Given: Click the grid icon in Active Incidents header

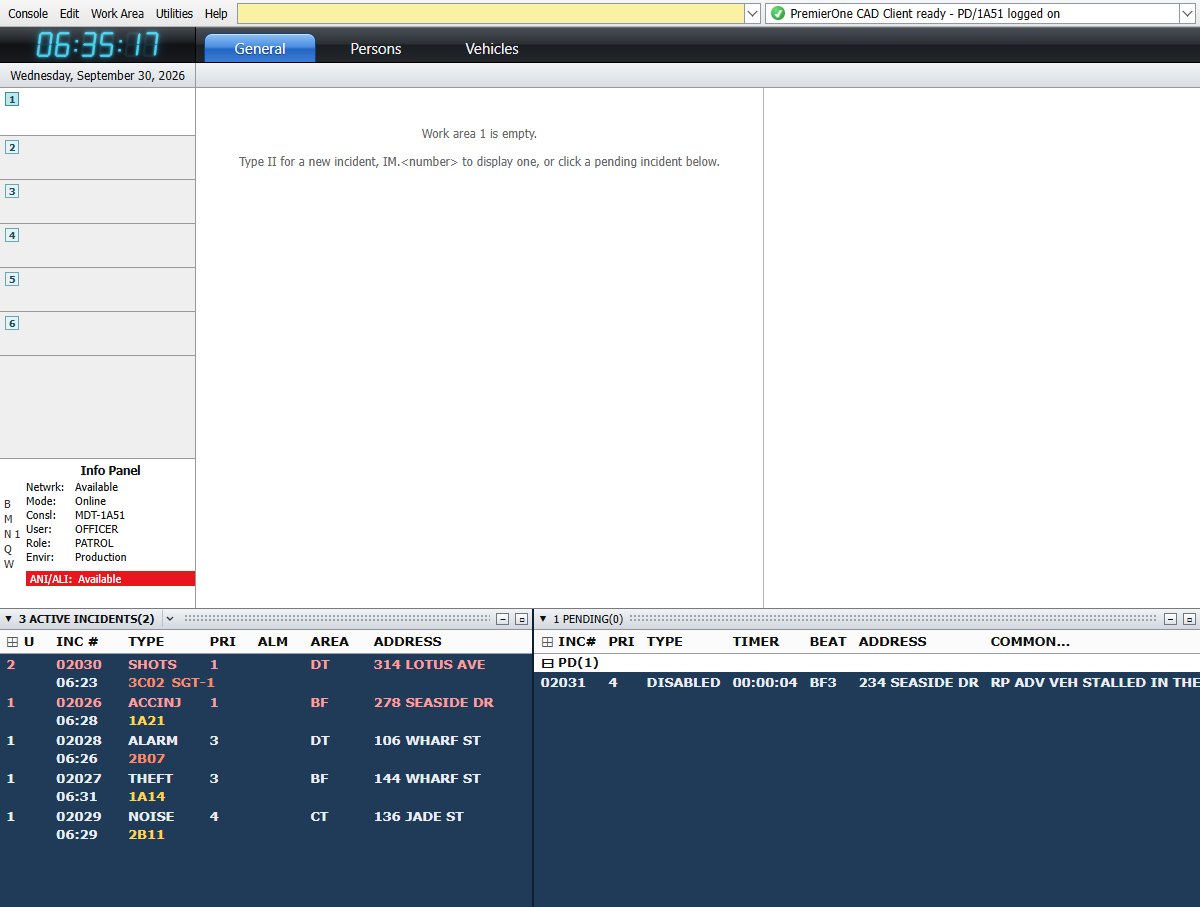Looking at the screenshot, I should pyautogui.click(x=12, y=642).
